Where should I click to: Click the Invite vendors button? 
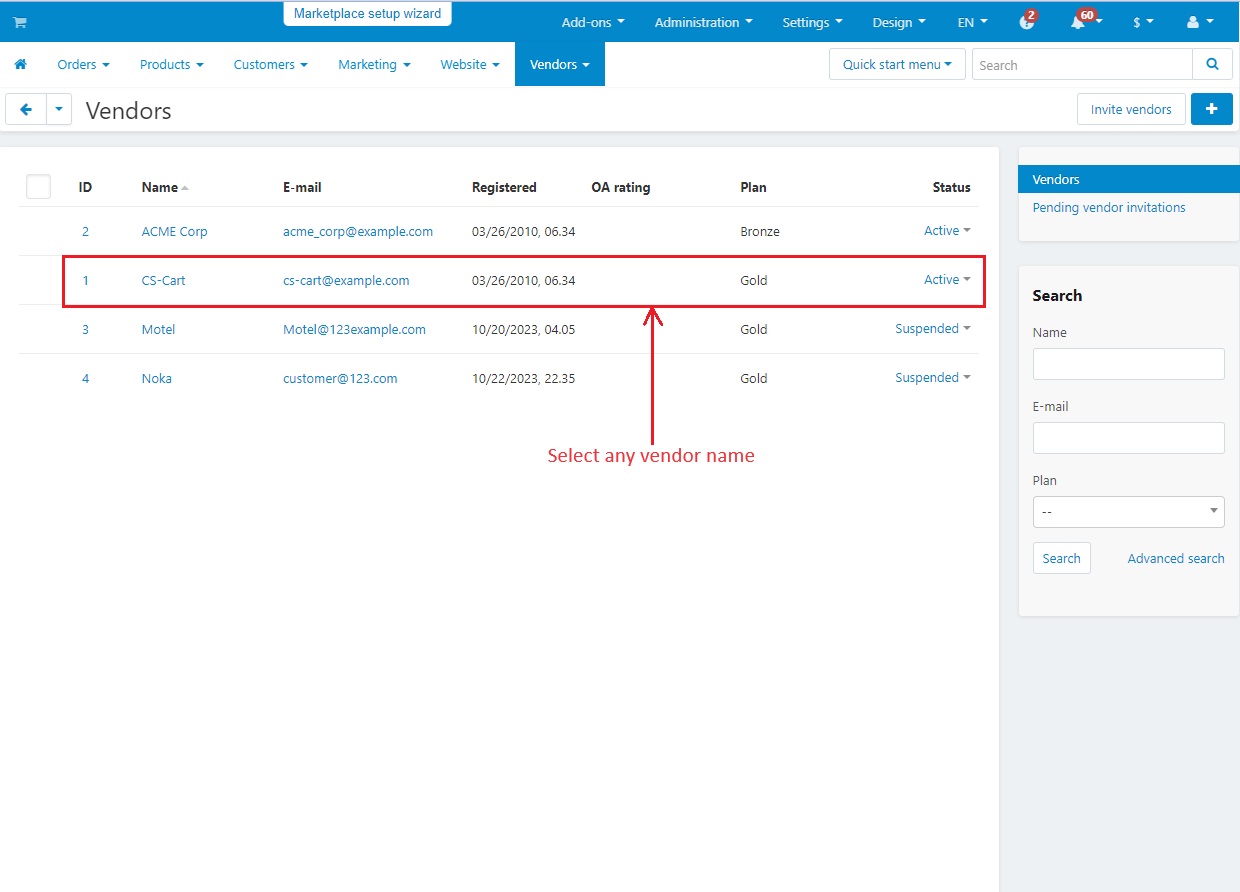click(1131, 109)
